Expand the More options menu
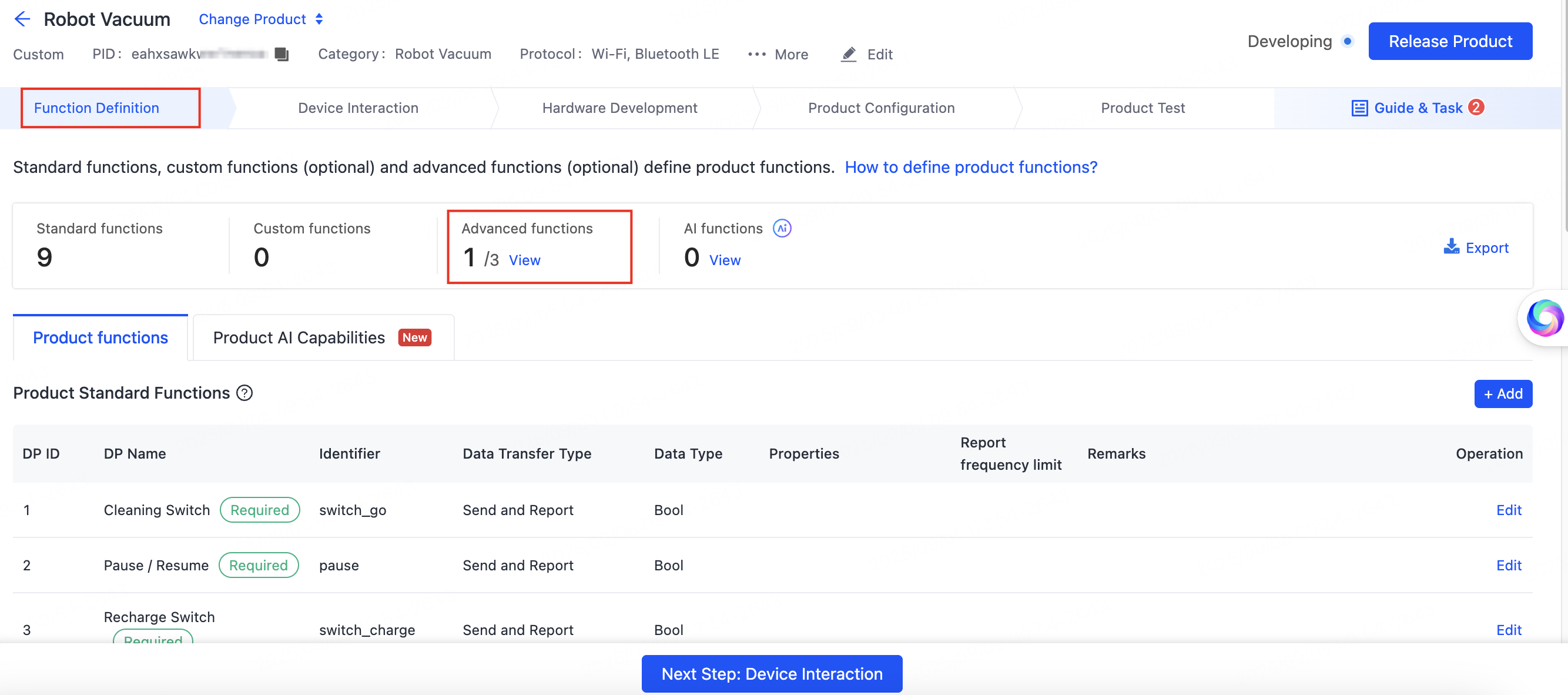This screenshot has height=695, width=1568. 778,54
